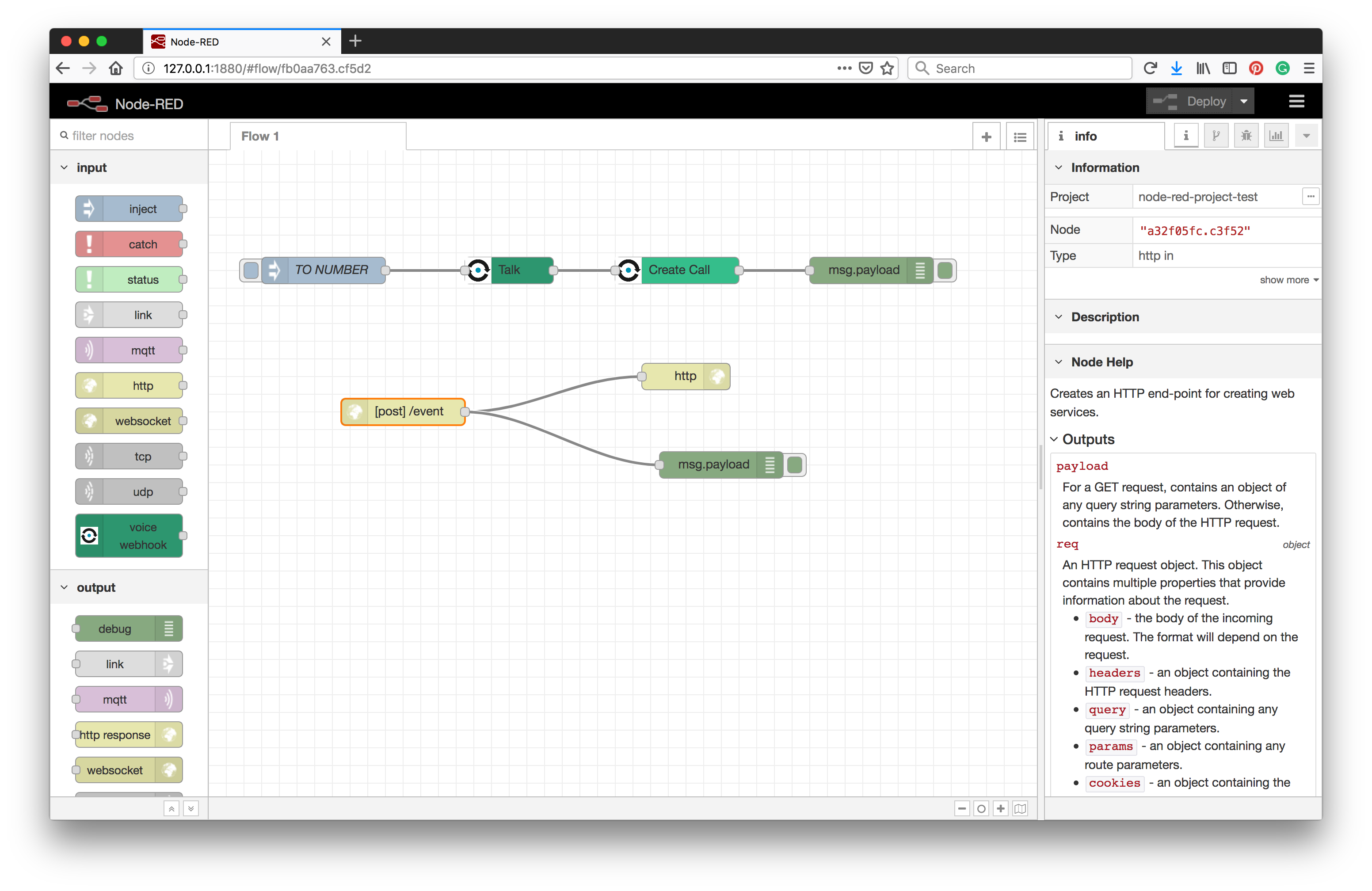Open the dashboard chart sidebar tab
The width and height of the screenshot is (1372, 891).
[x=1277, y=136]
